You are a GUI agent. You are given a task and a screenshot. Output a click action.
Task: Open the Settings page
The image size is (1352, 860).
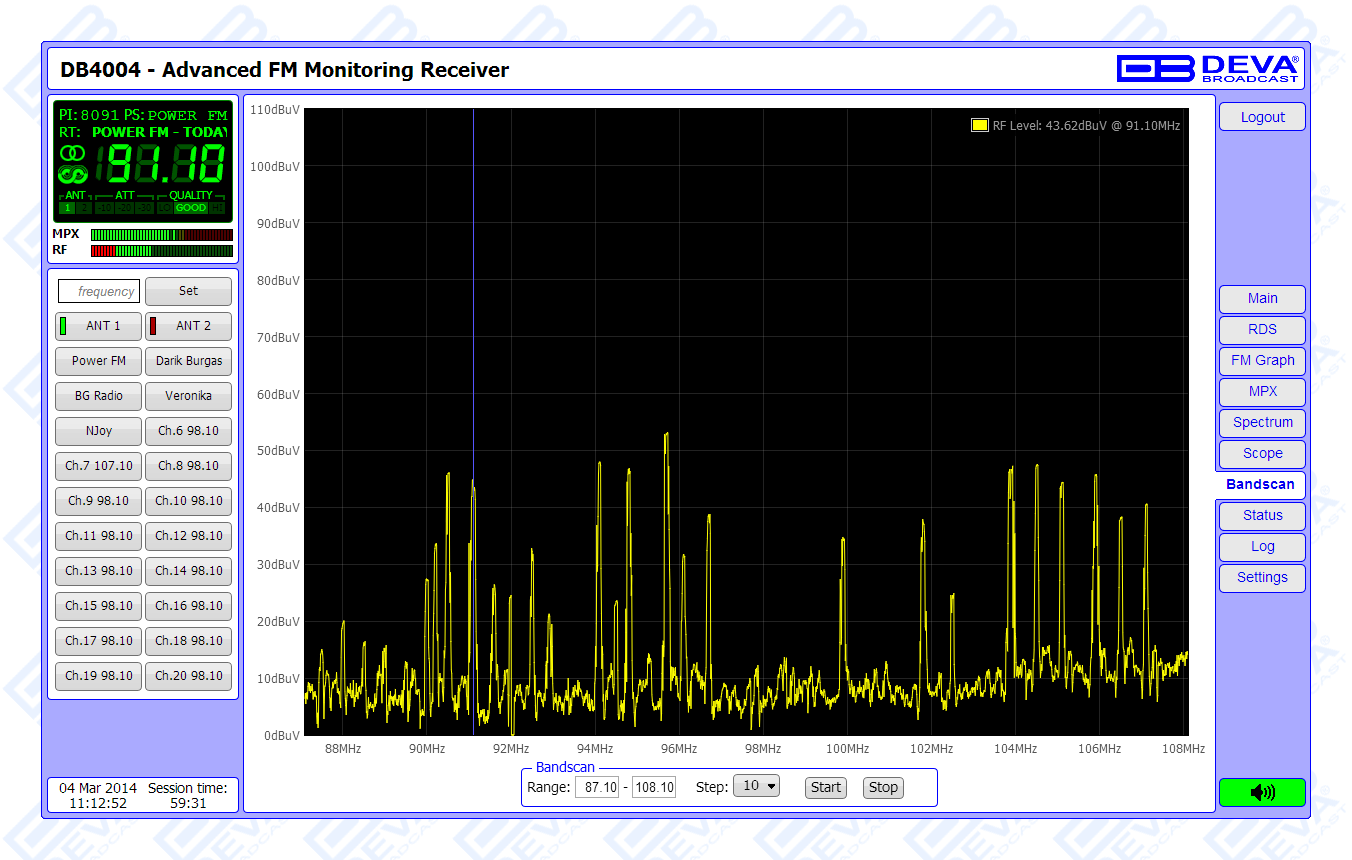pos(1262,577)
